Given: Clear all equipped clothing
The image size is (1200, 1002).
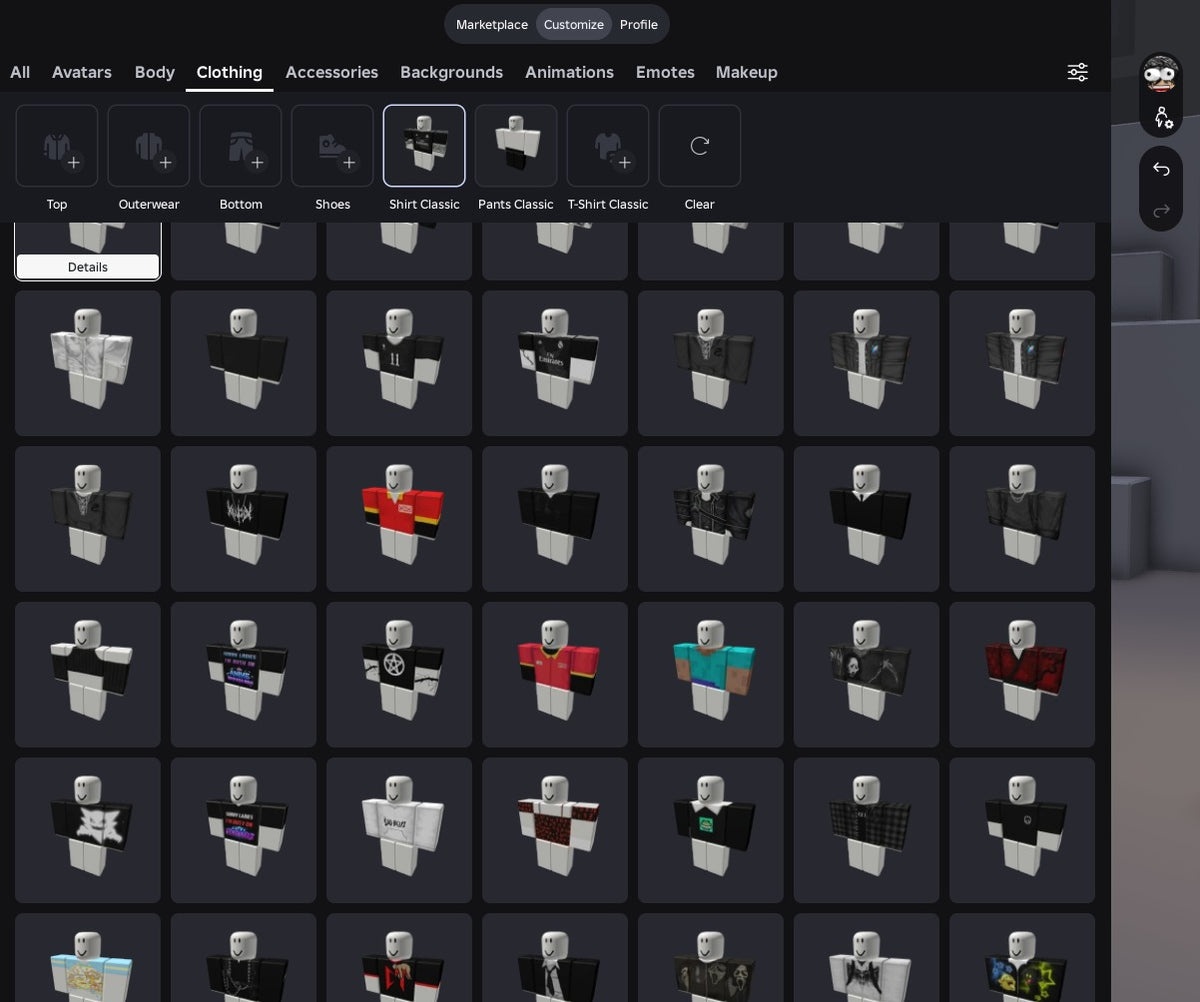Looking at the screenshot, I should pos(700,146).
